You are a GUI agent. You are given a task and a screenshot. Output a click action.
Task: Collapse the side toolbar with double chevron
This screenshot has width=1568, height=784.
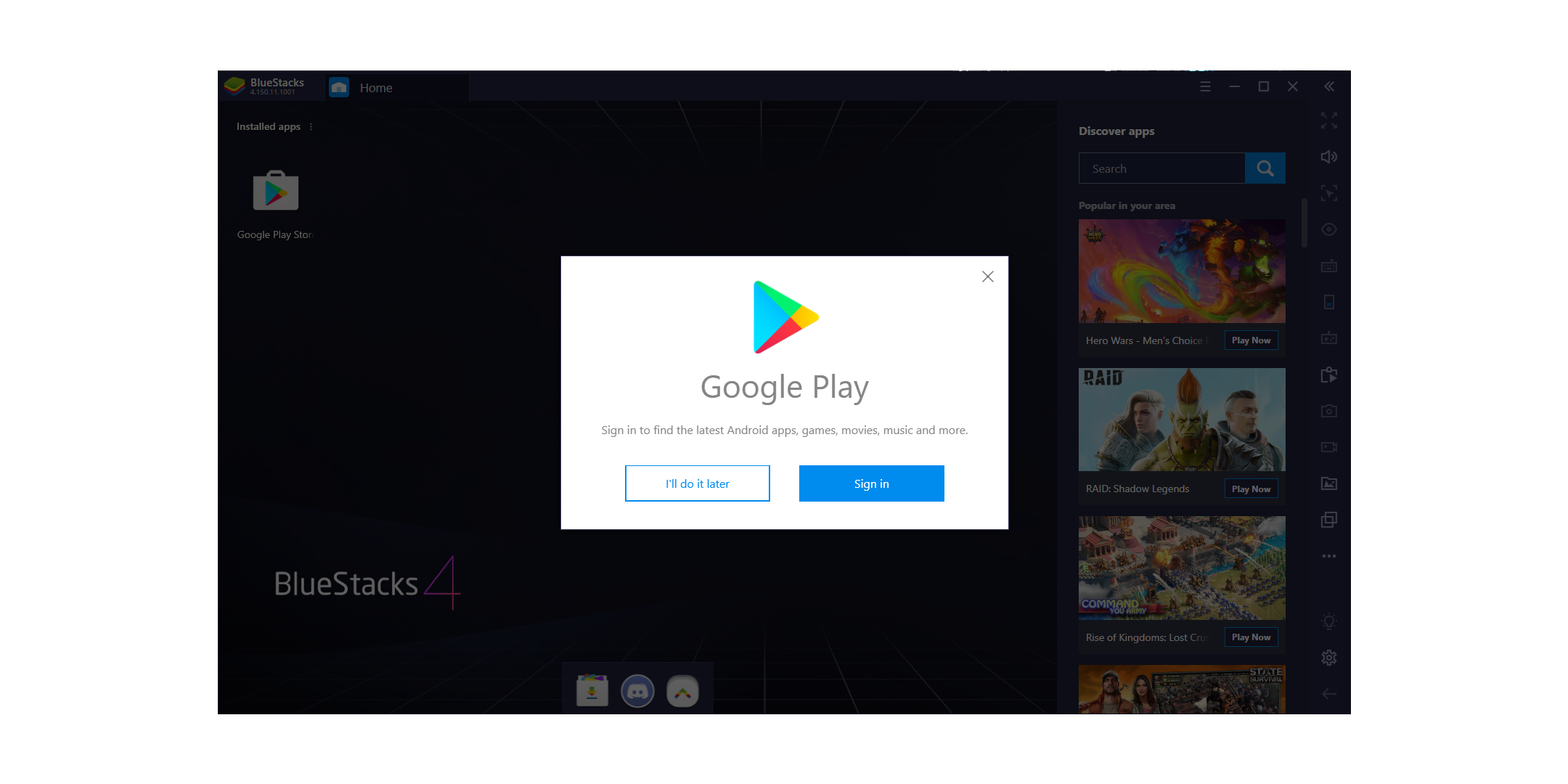click(1328, 86)
